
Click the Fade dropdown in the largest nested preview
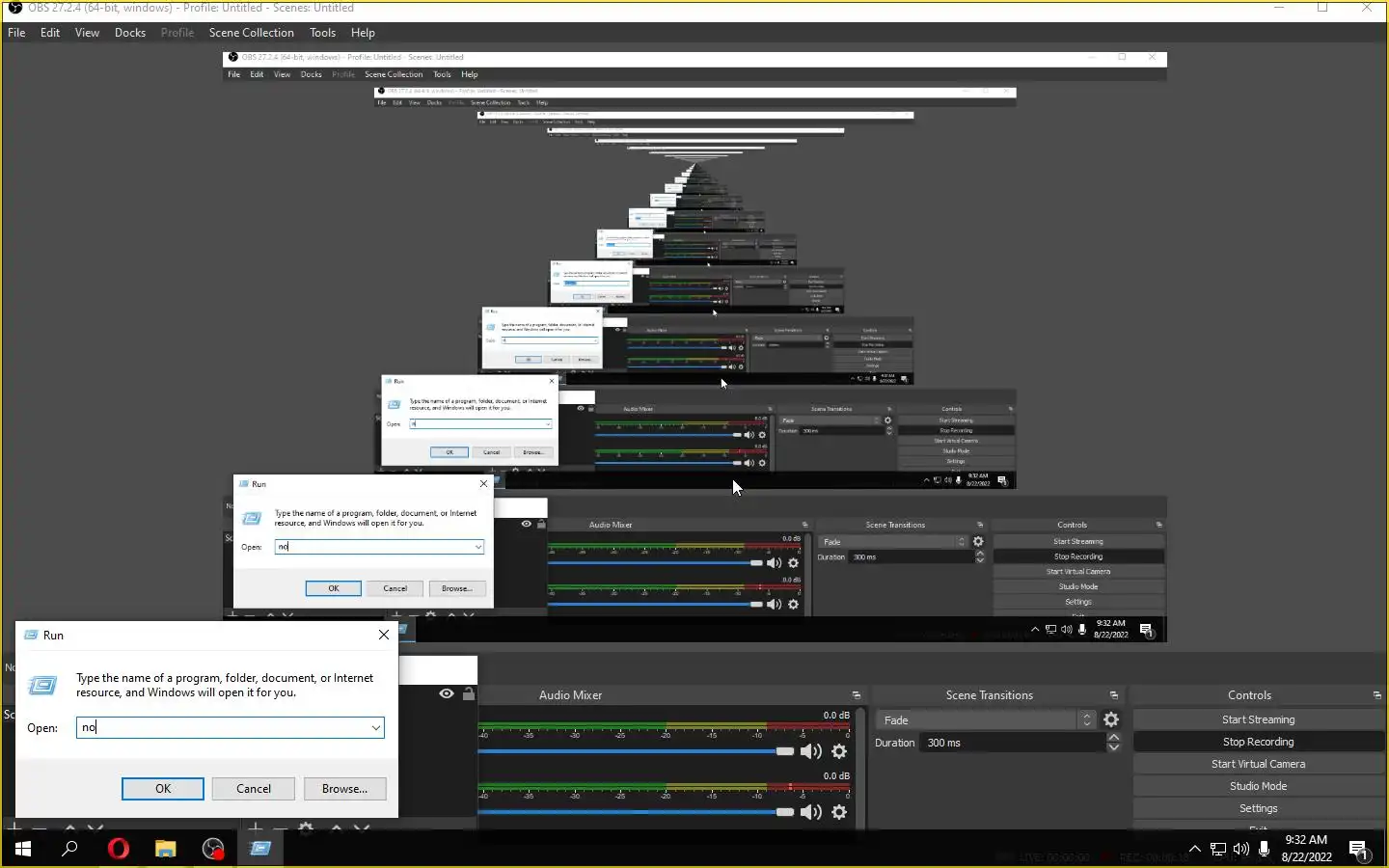[x=892, y=542]
